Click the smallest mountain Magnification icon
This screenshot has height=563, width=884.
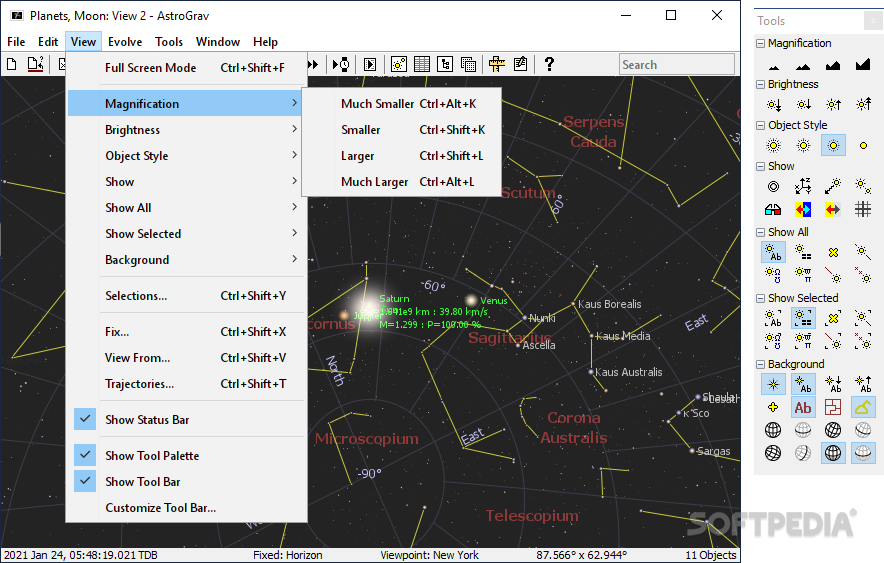click(x=774, y=67)
